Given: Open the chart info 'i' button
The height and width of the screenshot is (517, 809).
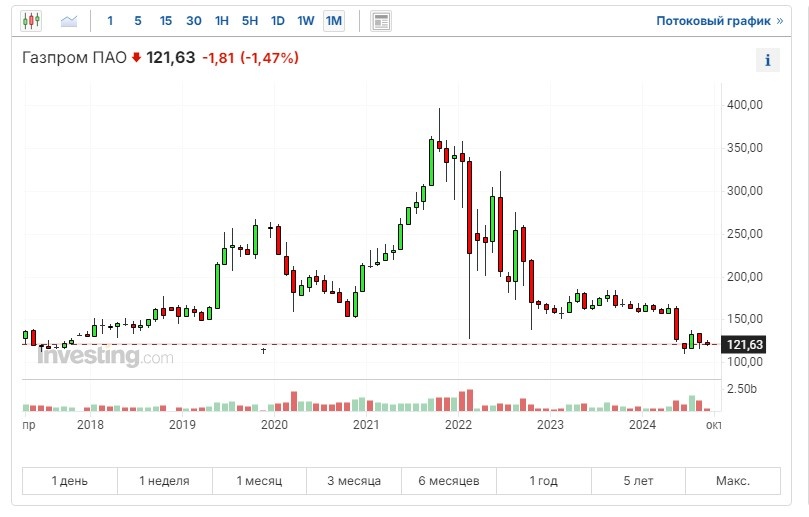Looking at the screenshot, I should (x=767, y=60).
